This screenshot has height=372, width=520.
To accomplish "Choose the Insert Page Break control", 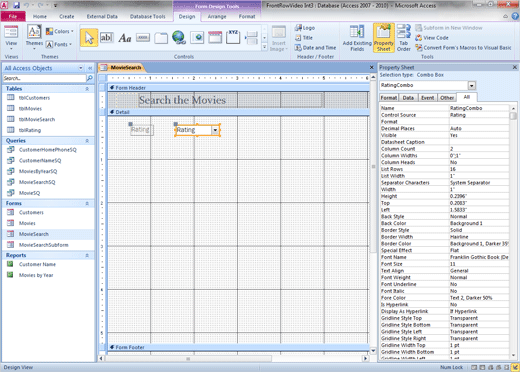I will pyautogui.click(x=251, y=38).
